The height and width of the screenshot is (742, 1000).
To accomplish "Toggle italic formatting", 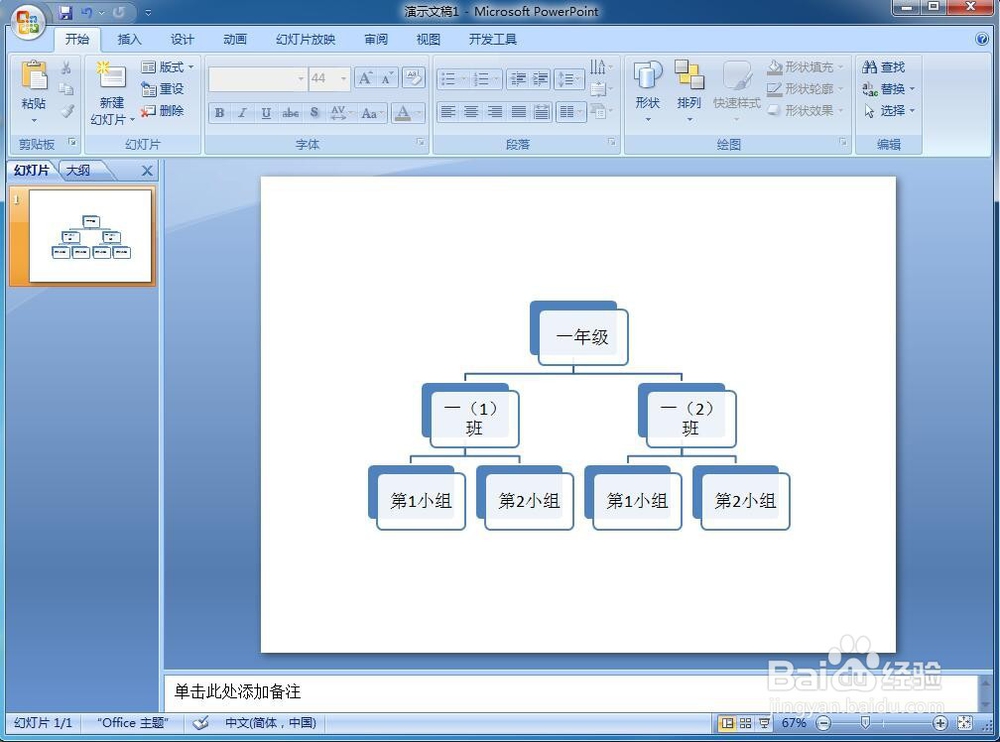I will coord(242,113).
